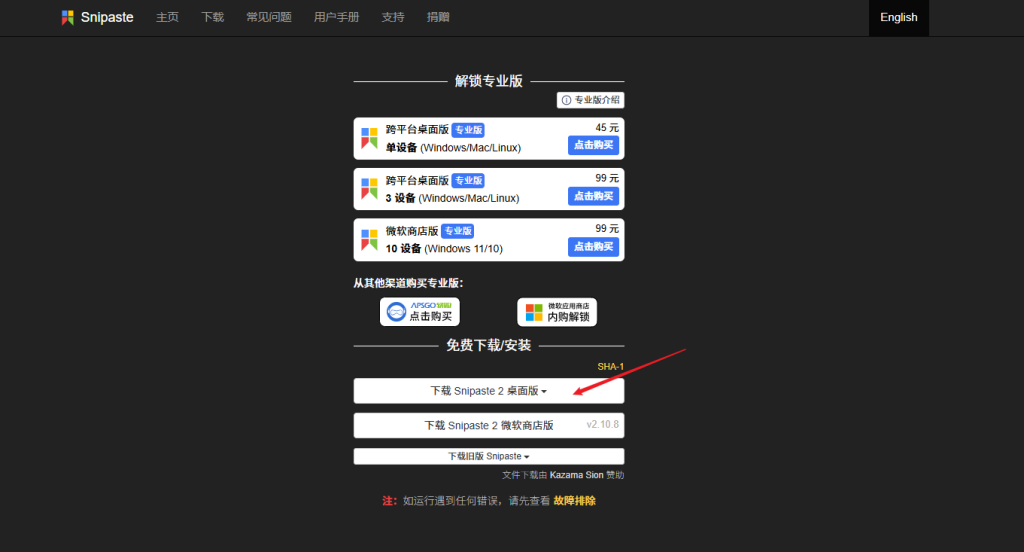Buy the 99 元 微软商店版 for 10 设备
This screenshot has width=1024, height=552.
coord(593,246)
